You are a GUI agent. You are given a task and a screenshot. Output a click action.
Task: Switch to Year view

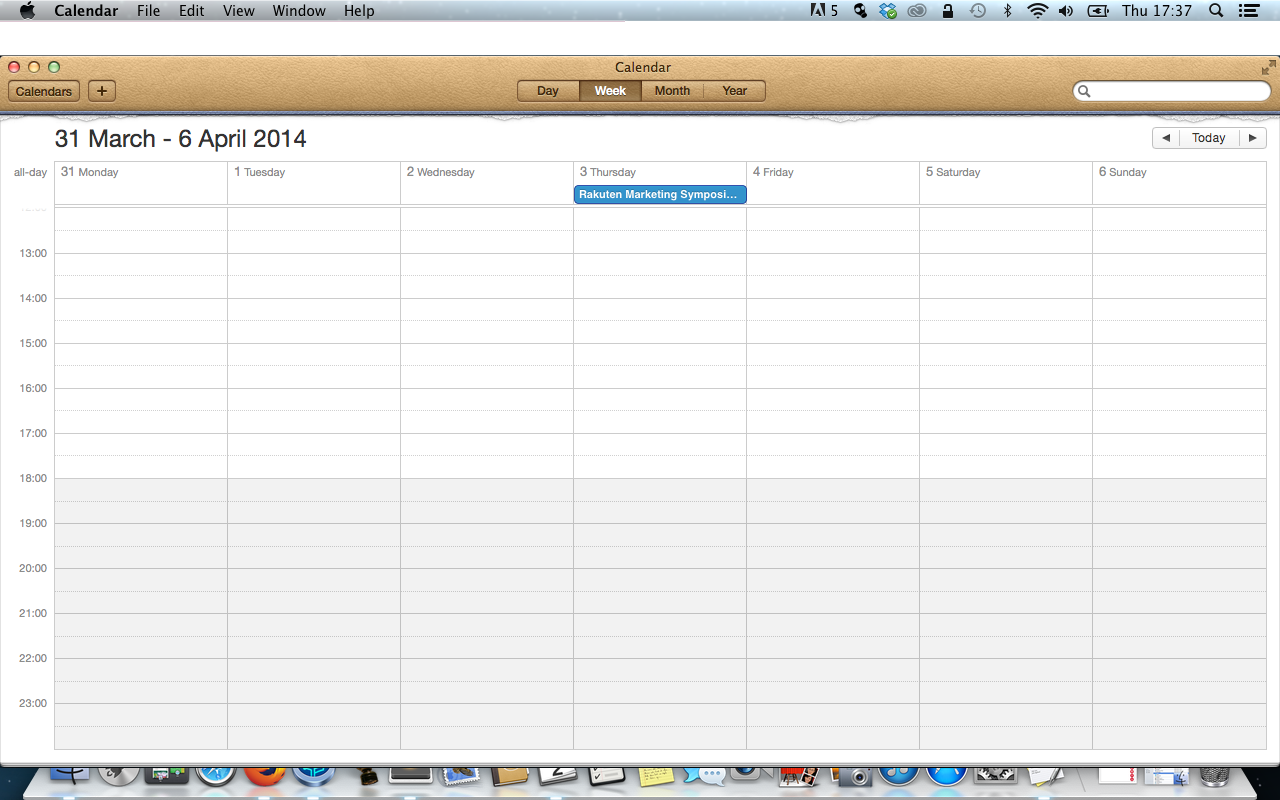point(734,91)
